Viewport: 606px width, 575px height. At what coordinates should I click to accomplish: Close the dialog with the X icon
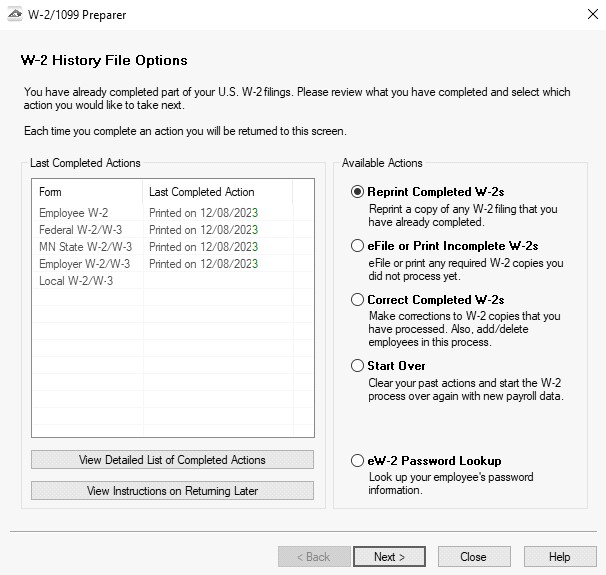click(x=593, y=14)
